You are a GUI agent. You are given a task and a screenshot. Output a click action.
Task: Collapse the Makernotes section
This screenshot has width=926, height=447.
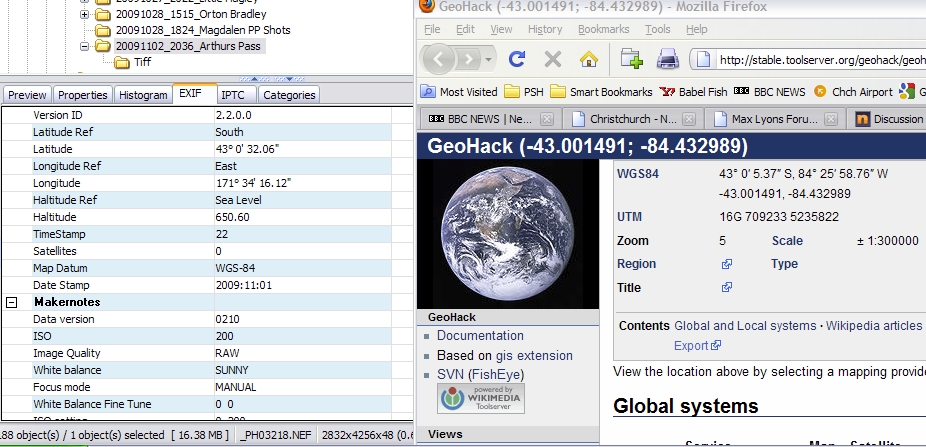coord(11,302)
